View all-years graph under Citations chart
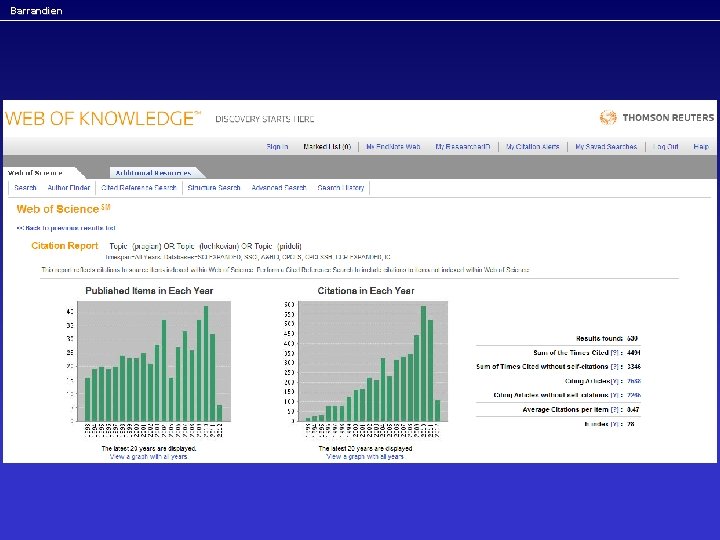Viewport: 720px width, 540px height. 365,456
